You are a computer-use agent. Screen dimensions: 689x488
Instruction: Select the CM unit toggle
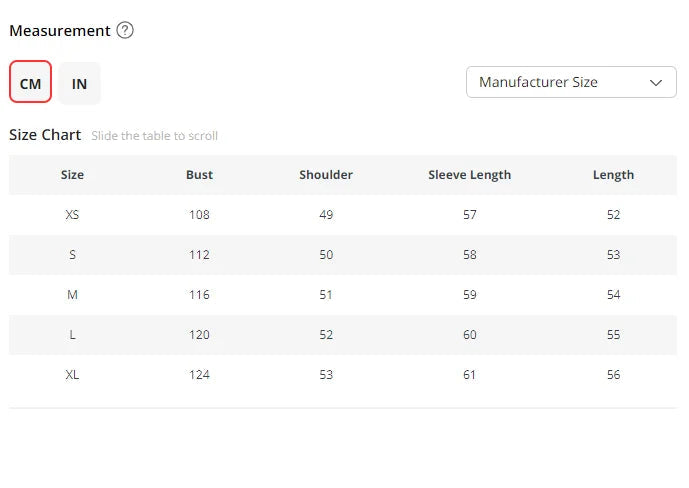(30, 82)
